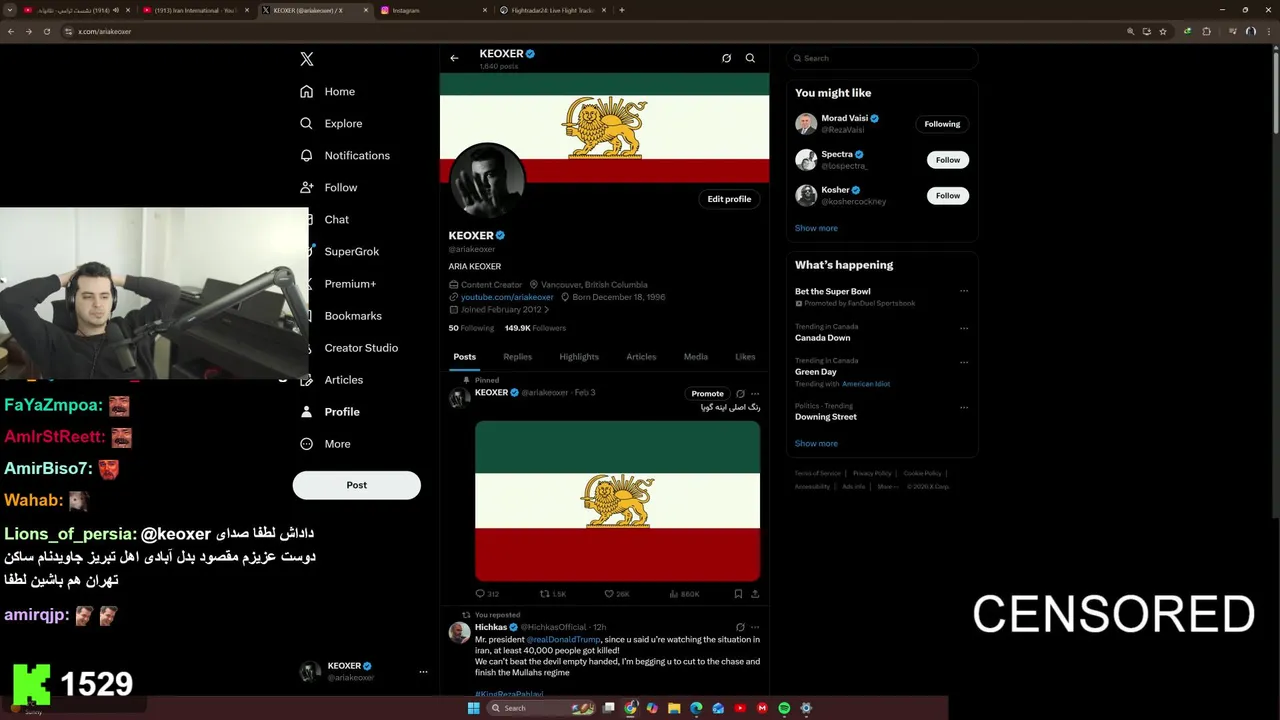Repost the pinned post showing 1.5K
Image resolution: width=1280 pixels, height=720 pixels.
point(552,594)
